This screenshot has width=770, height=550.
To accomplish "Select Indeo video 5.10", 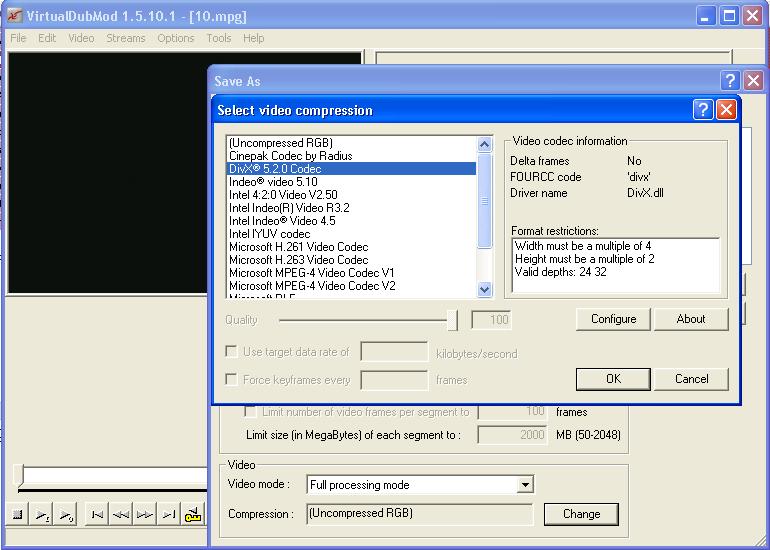I will pyautogui.click(x=351, y=182).
